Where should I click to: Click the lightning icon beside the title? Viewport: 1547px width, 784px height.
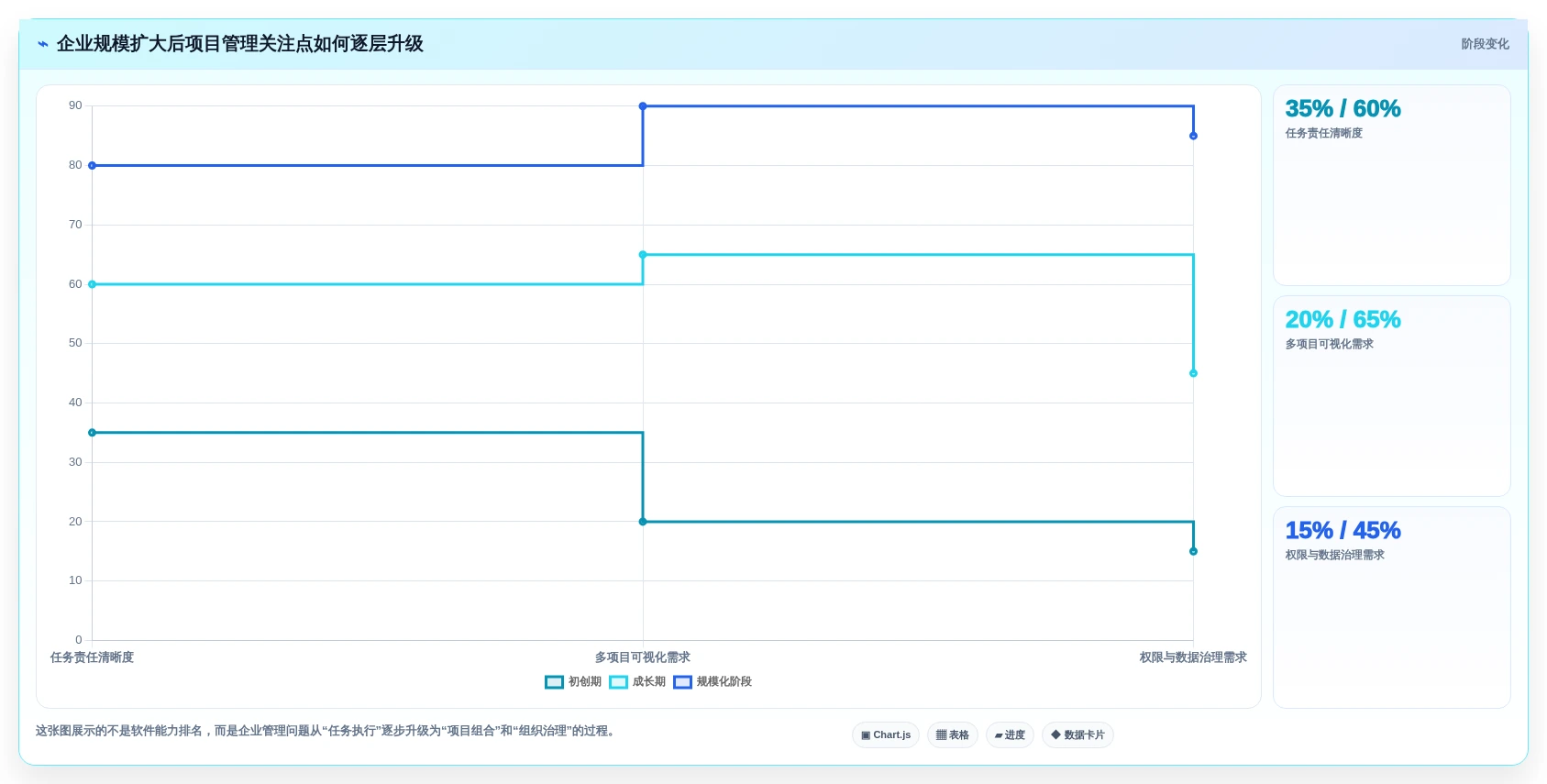pyautogui.click(x=43, y=44)
